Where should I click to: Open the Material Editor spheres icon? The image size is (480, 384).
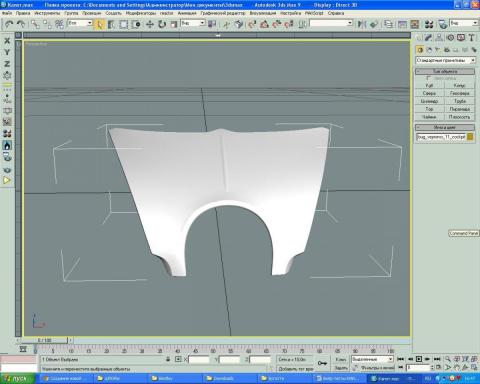click(429, 24)
